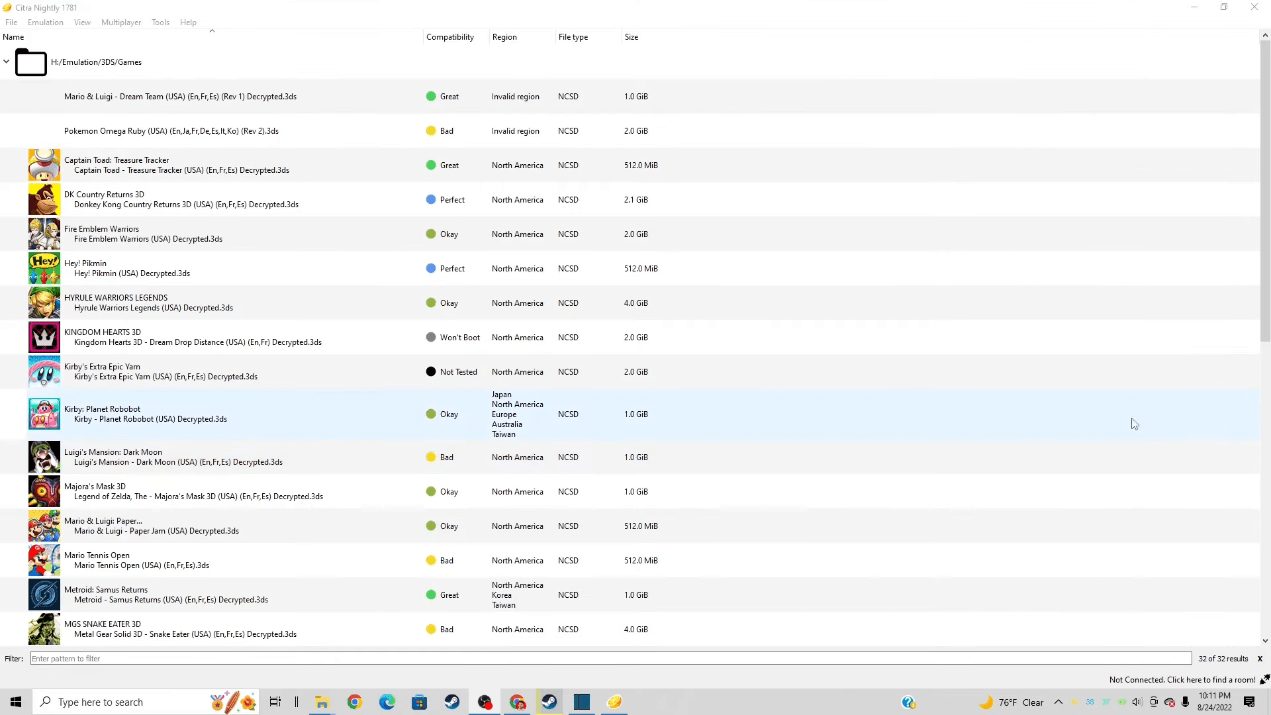The width and height of the screenshot is (1271, 715).
Task: Select the Kingdom Hearts 3D game icon
Action: click(x=44, y=337)
